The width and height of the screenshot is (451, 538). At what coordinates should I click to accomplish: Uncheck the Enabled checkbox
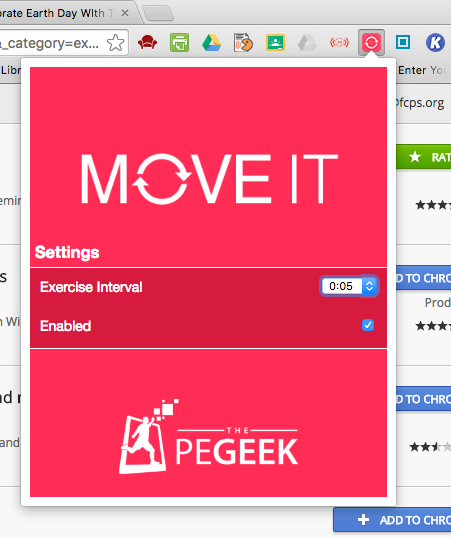tap(368, 325)
